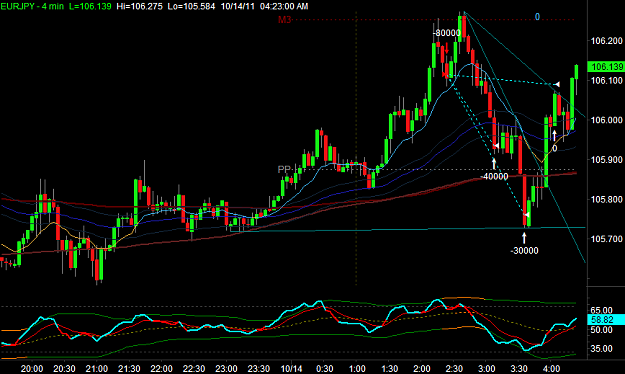Click the 22:00 time axis label

(x=161, y=368)
